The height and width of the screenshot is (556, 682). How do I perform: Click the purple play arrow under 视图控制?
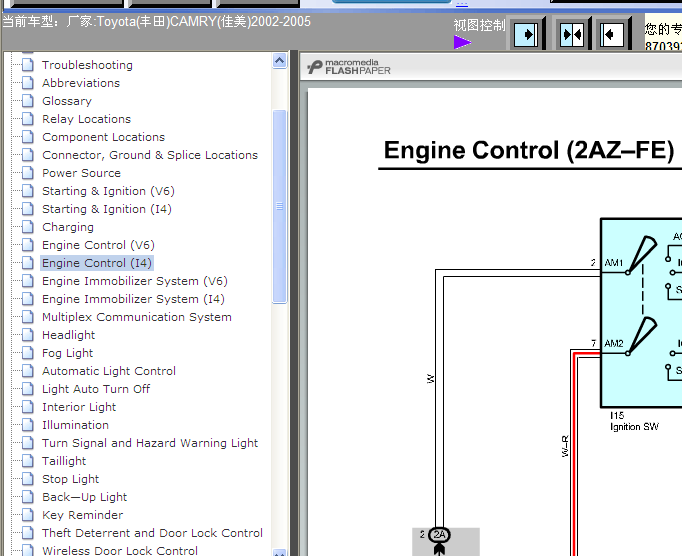pos(462,42)
